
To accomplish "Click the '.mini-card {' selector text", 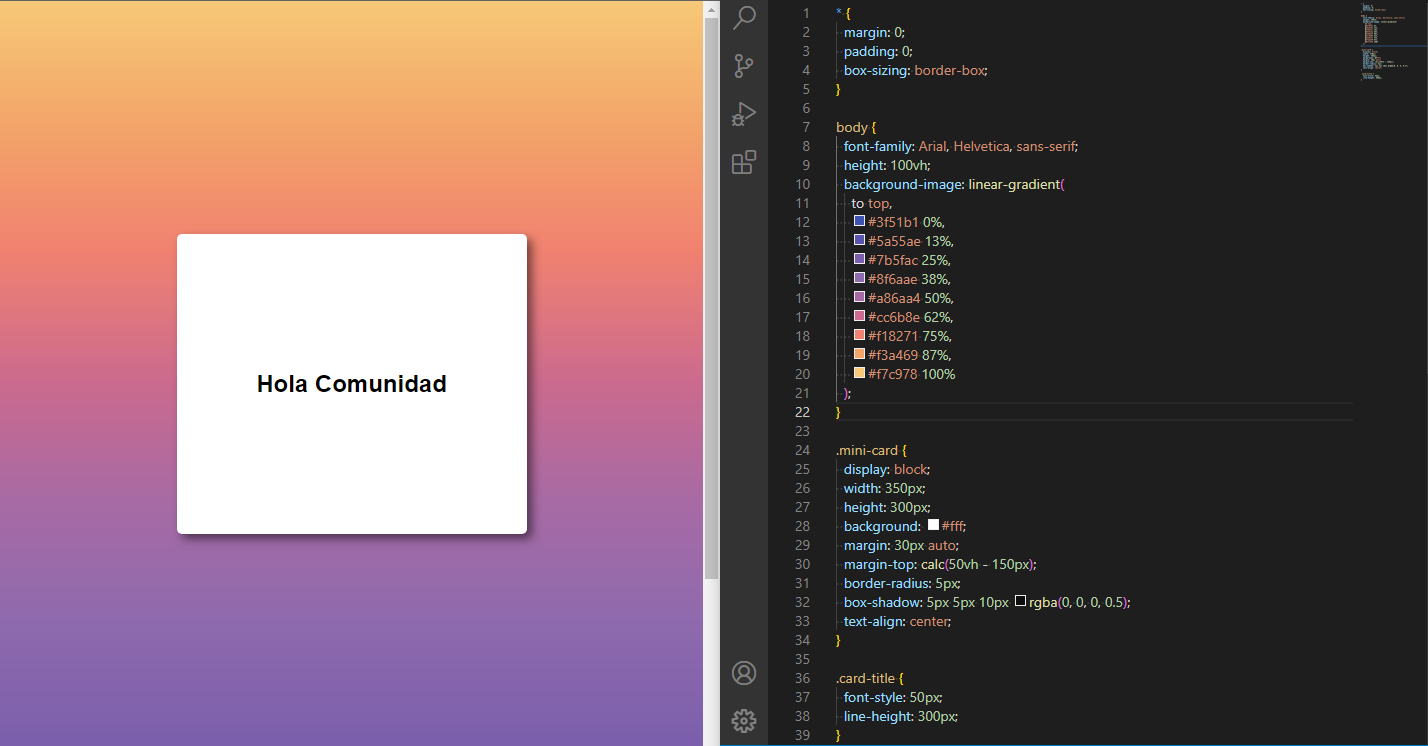I will (x=871, y=450).
